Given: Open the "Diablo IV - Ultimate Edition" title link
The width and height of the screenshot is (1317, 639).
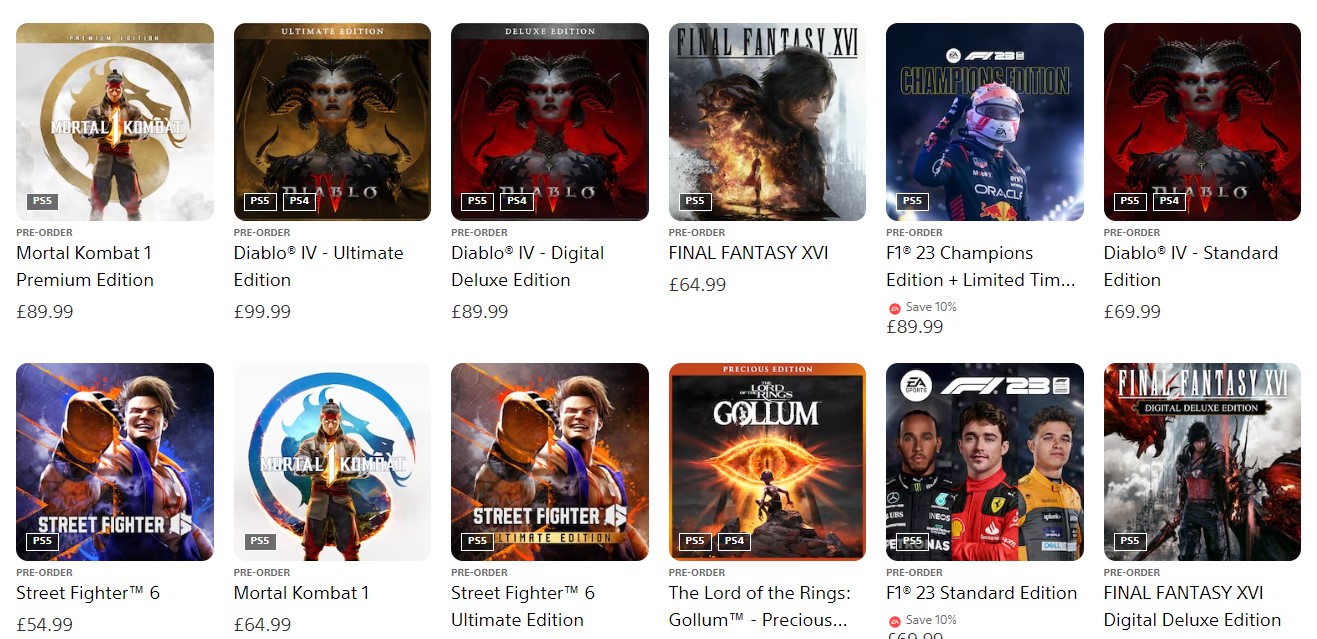Looking at the screenshot, I should pyautogui.click(x=318, y=266).
